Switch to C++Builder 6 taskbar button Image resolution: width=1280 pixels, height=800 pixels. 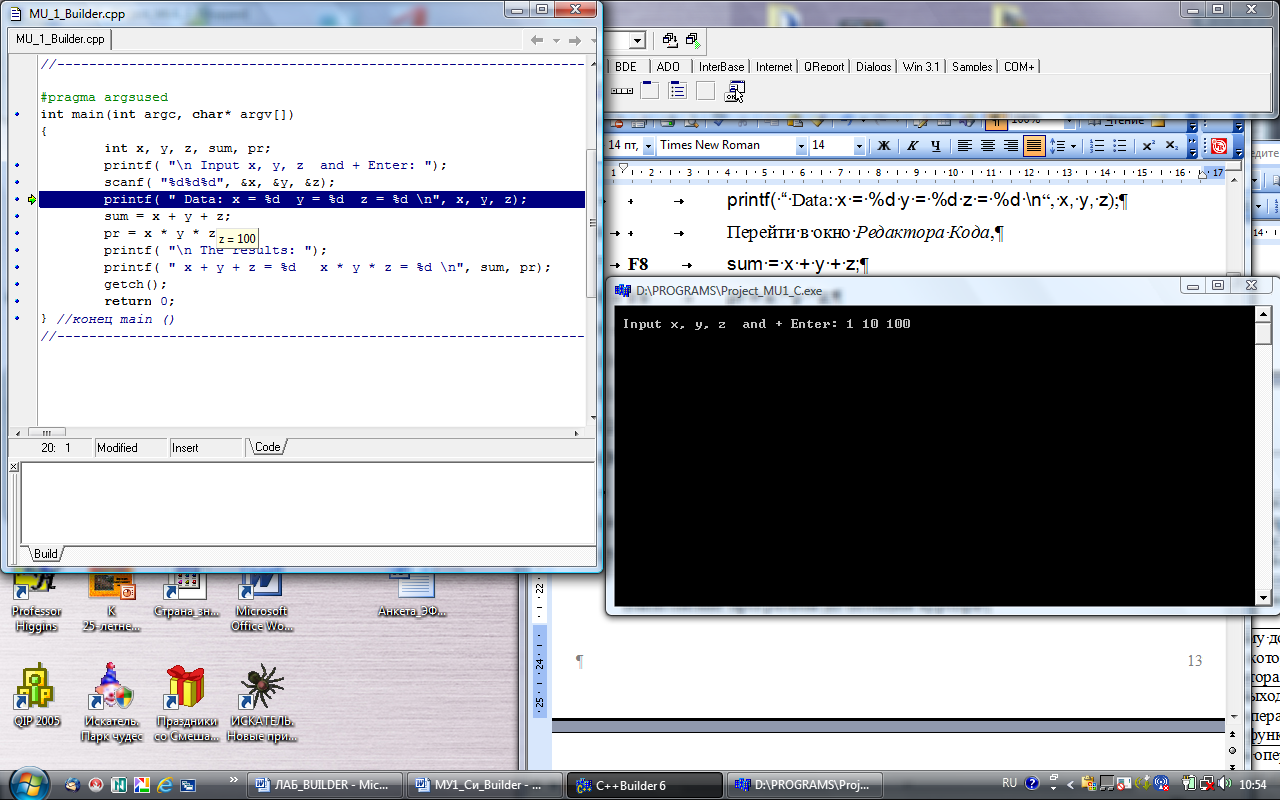click(x=645, y=785)
